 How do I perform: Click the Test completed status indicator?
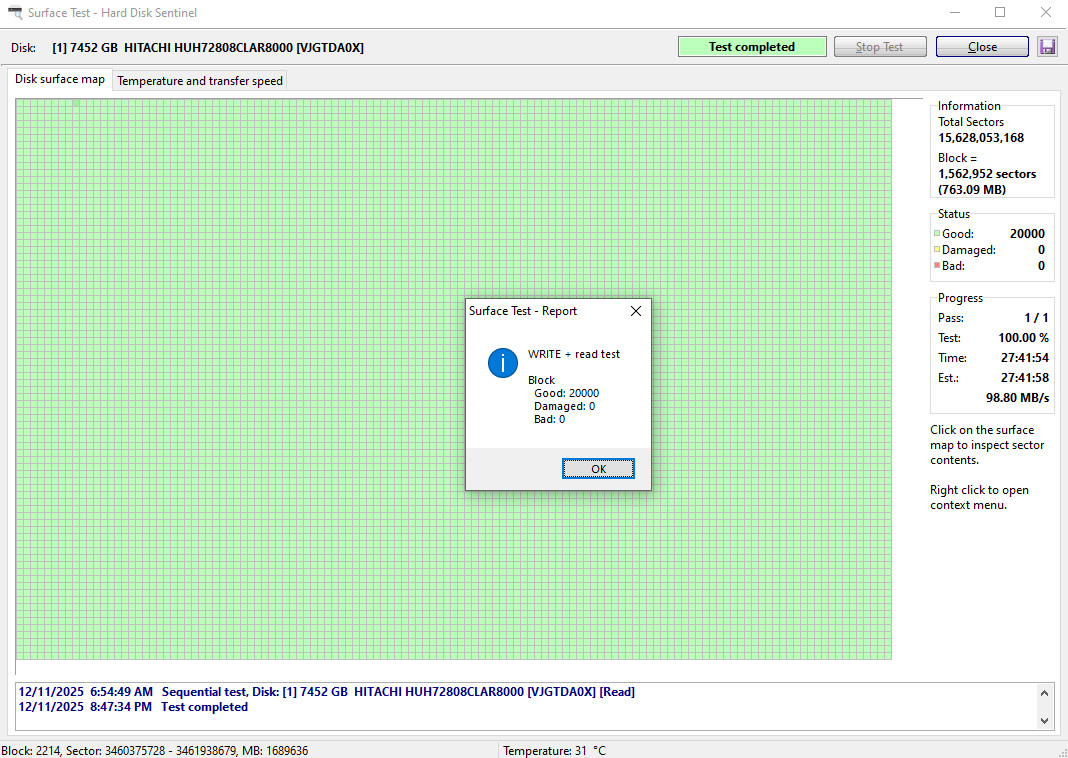click(752, 47)
